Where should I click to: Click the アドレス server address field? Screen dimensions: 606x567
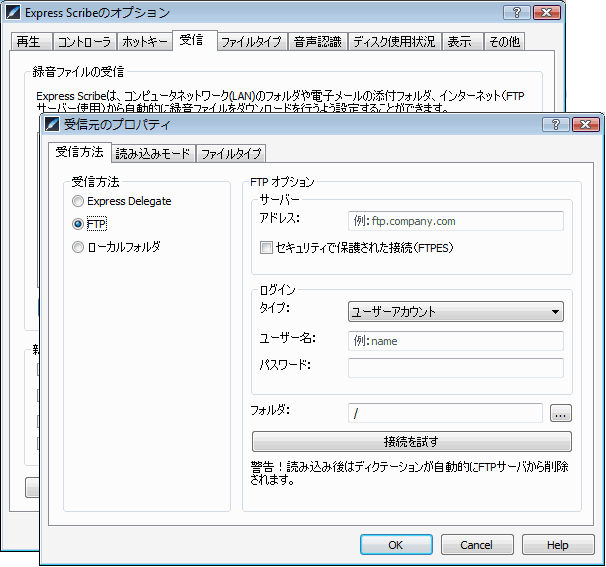coord(456,221)
